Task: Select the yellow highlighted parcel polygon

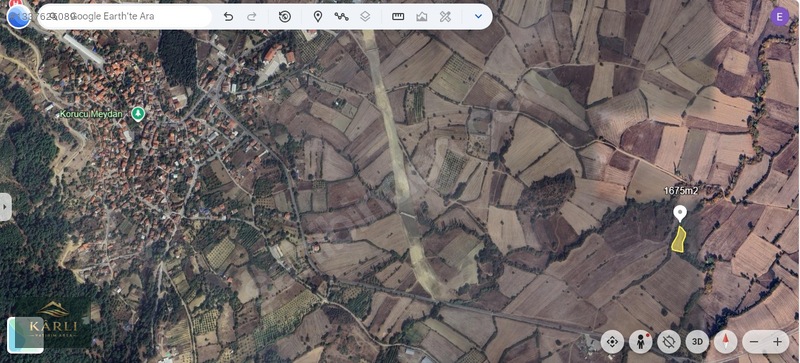Action: (x=678, y=240)
